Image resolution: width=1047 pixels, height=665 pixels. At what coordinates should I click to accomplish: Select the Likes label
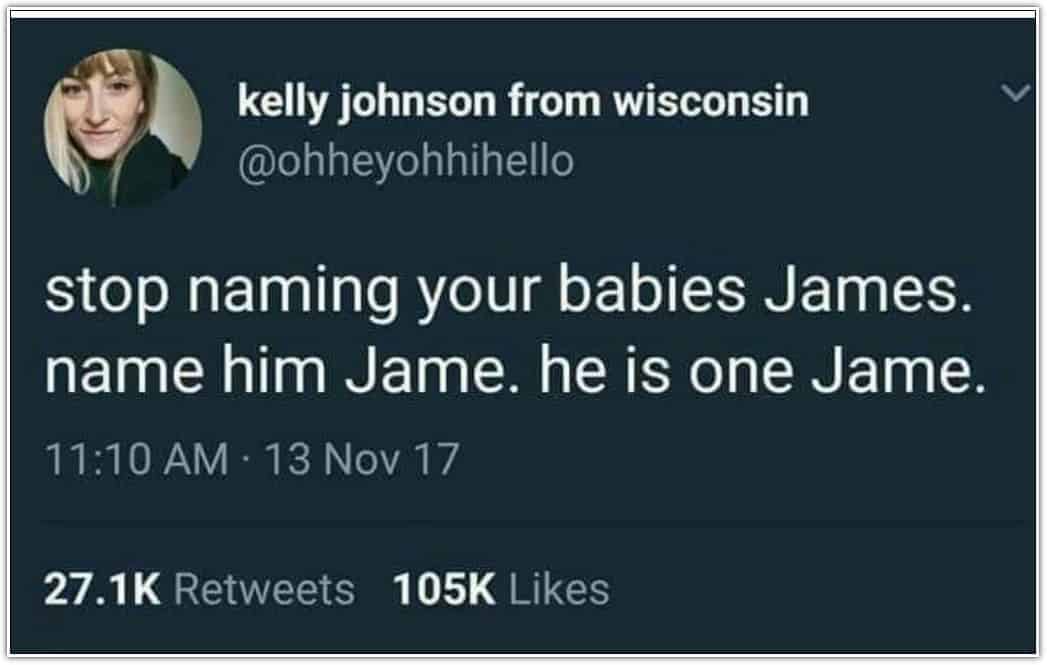560,589
